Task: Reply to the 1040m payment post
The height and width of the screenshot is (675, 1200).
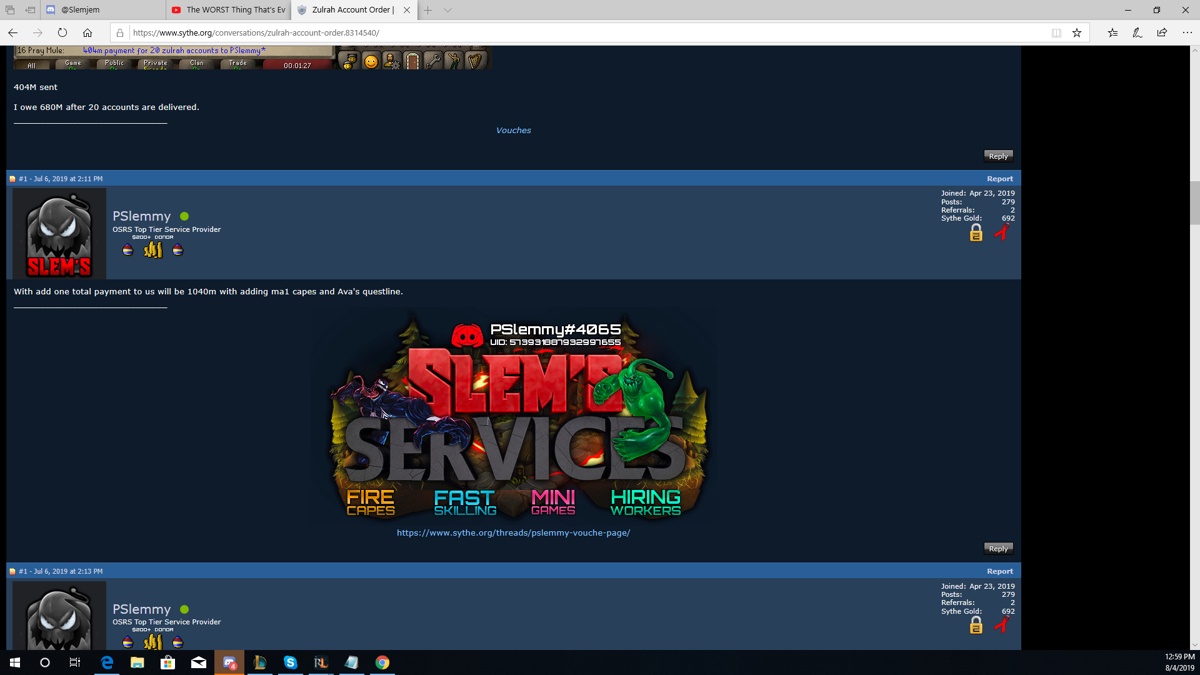Action: pos(998,548)
